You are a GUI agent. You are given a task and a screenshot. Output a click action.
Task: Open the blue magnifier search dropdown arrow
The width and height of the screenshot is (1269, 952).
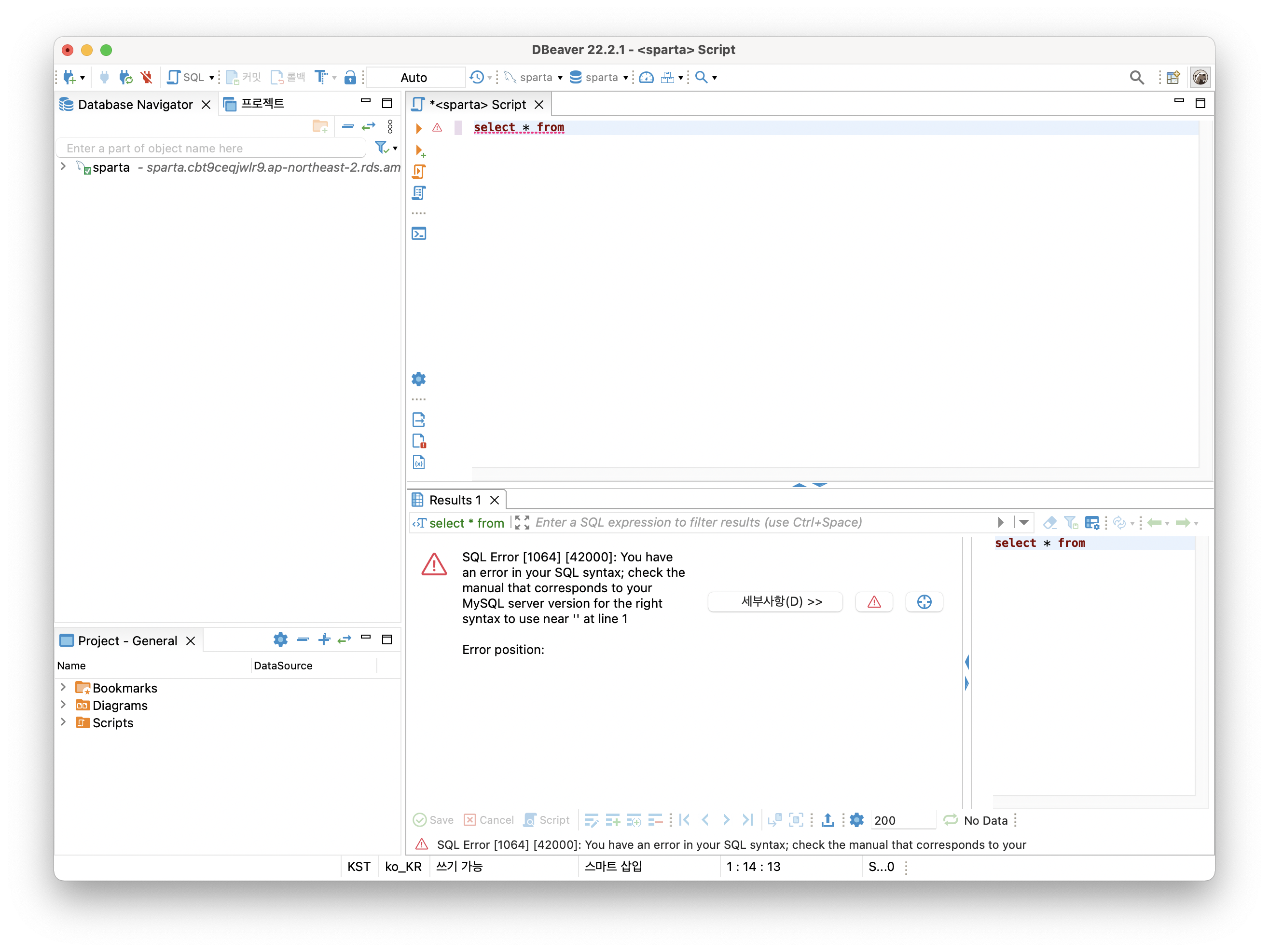[x=715, y=78]
